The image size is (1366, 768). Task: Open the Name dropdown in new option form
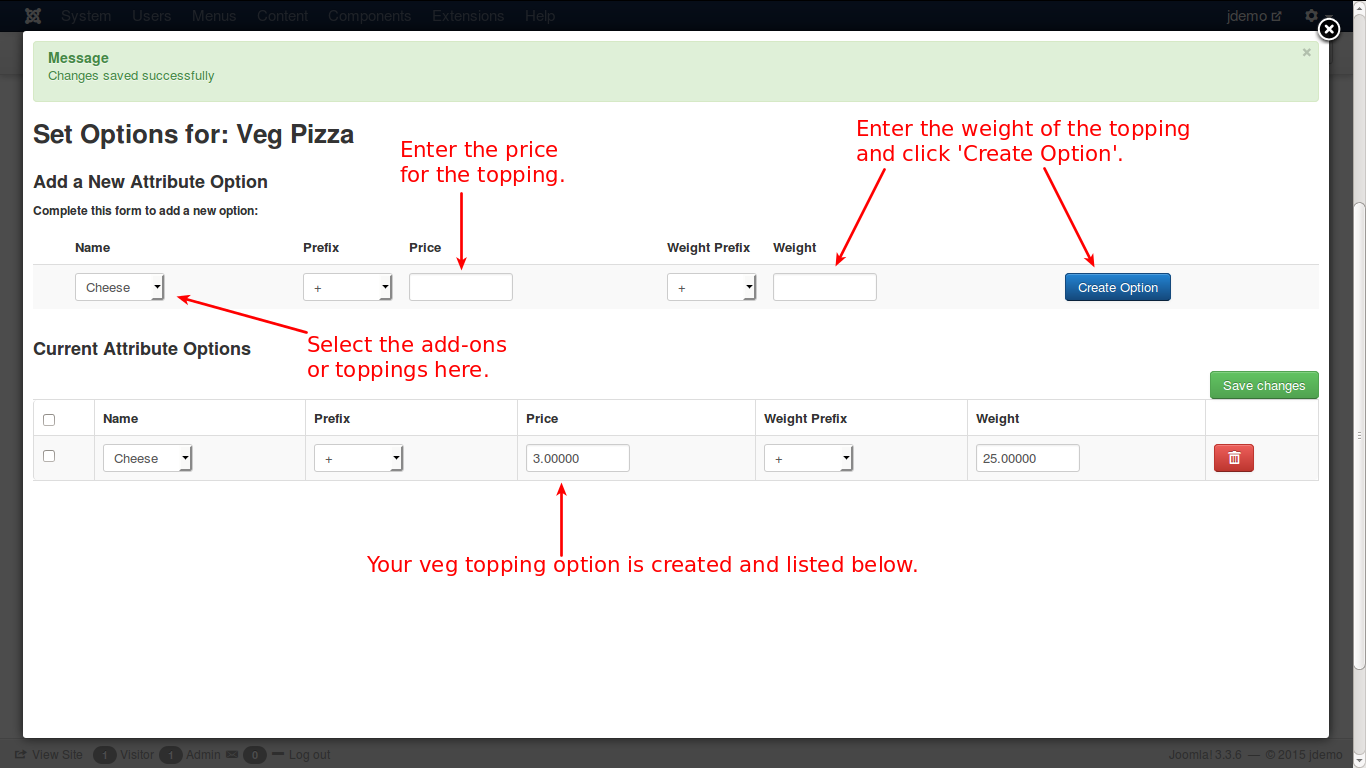120,288
